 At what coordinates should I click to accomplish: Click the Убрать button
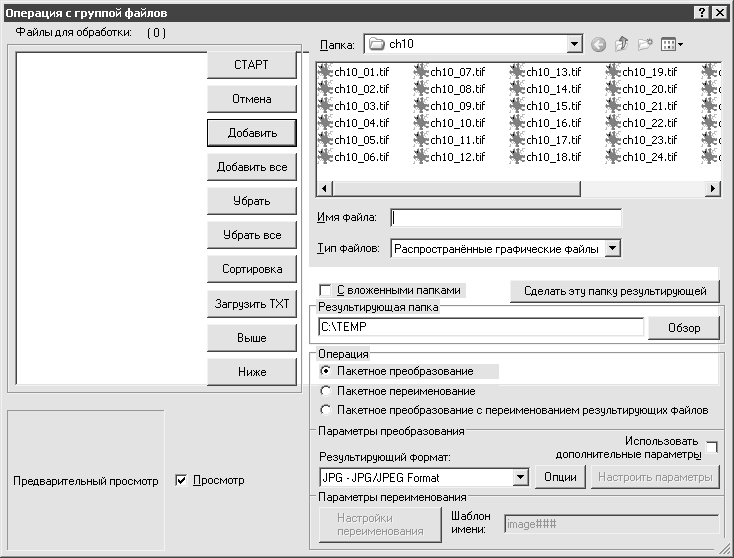point(251,201)
